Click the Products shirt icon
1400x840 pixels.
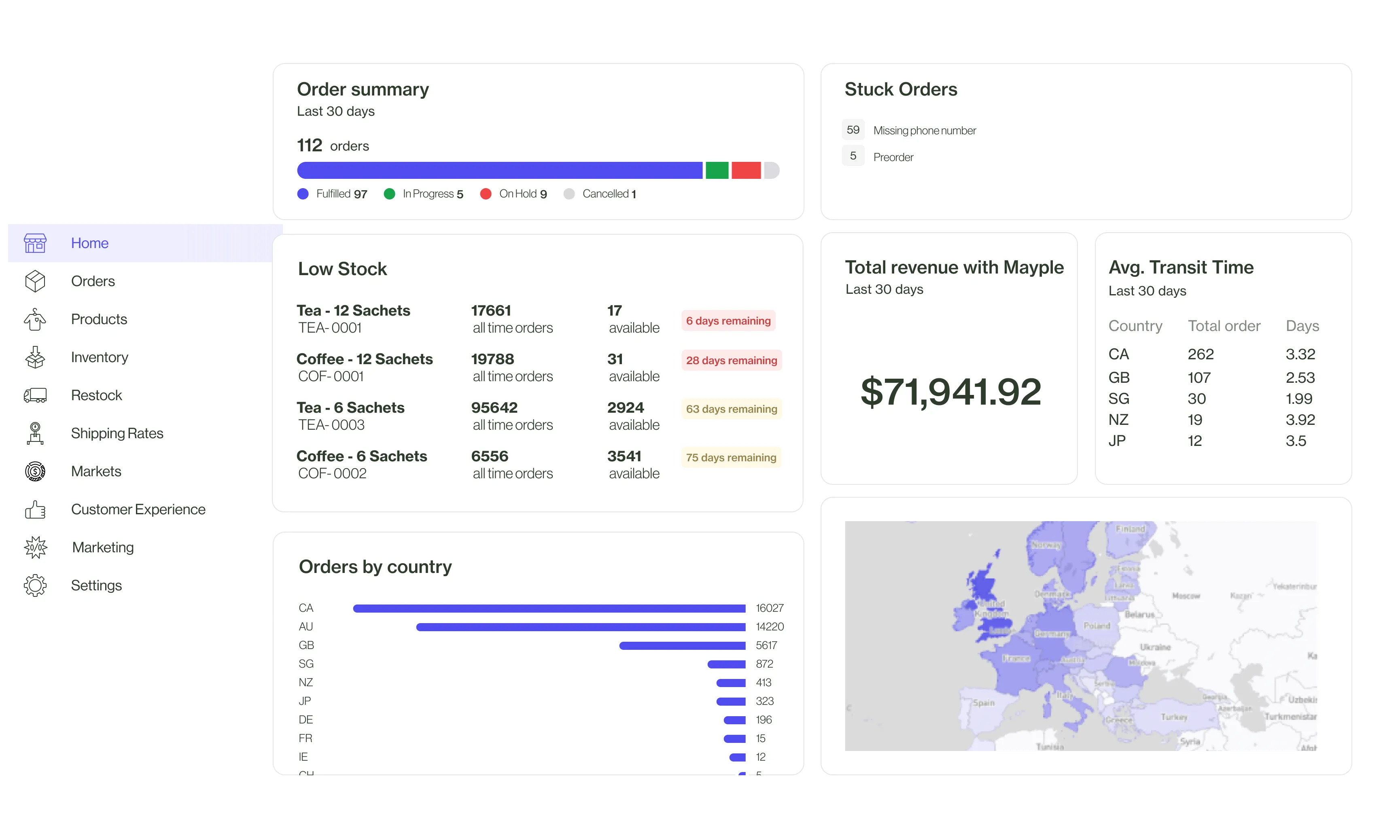(35, 319)
